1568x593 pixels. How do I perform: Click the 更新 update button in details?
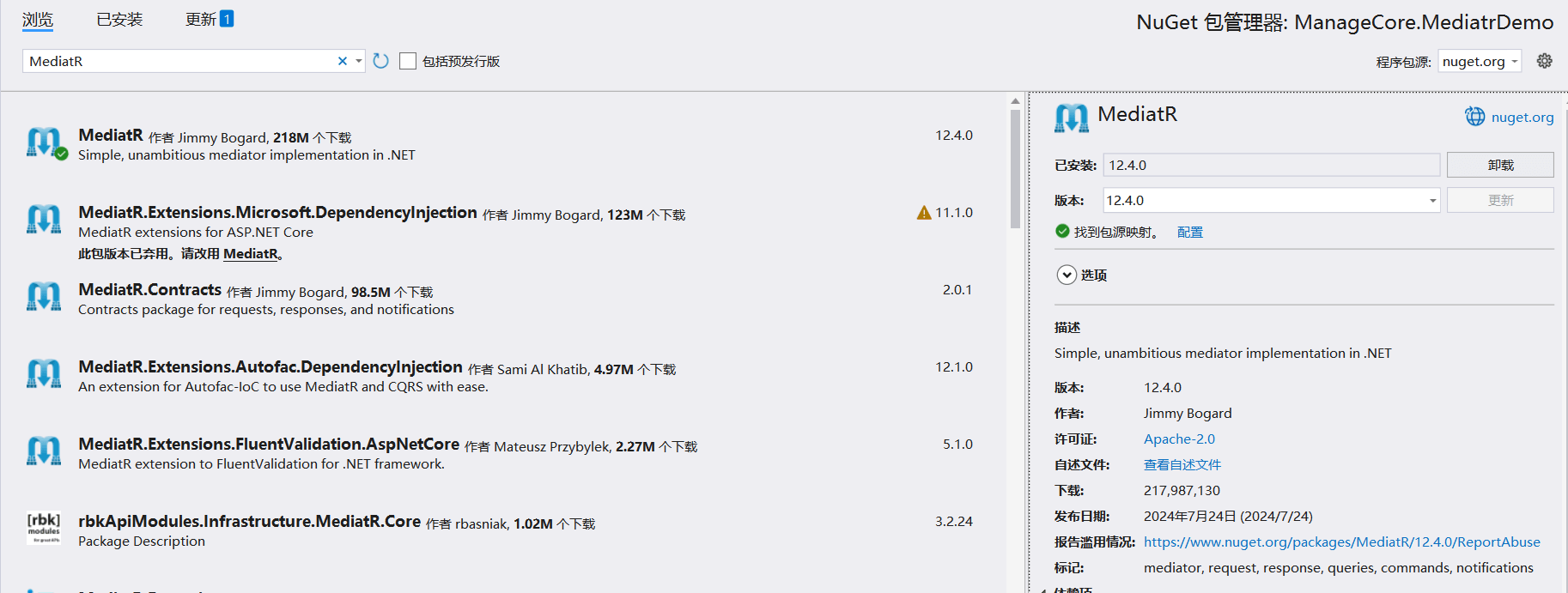[x=1500, y=200]
